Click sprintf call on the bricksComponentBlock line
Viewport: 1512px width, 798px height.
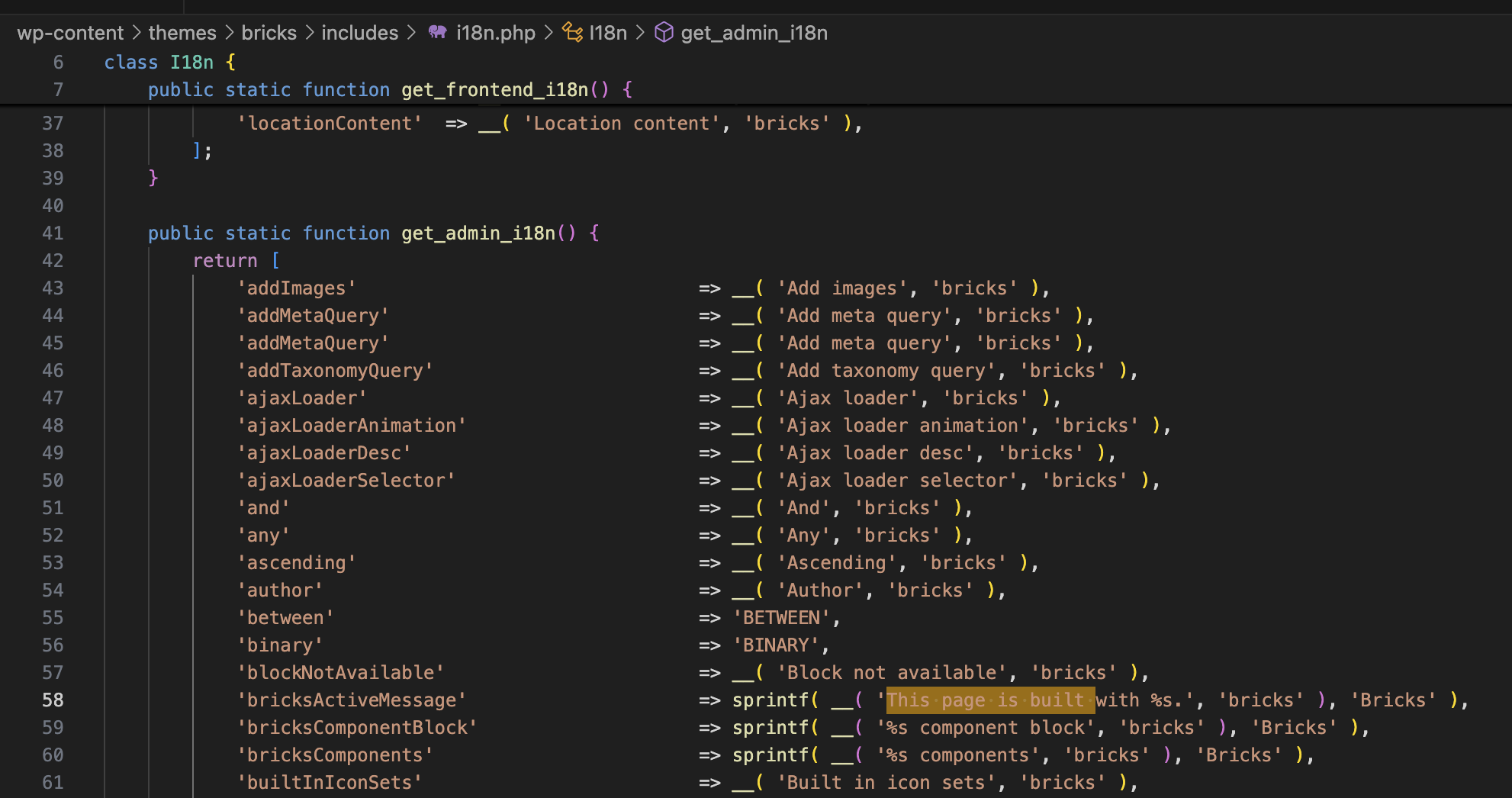point(770,728)
